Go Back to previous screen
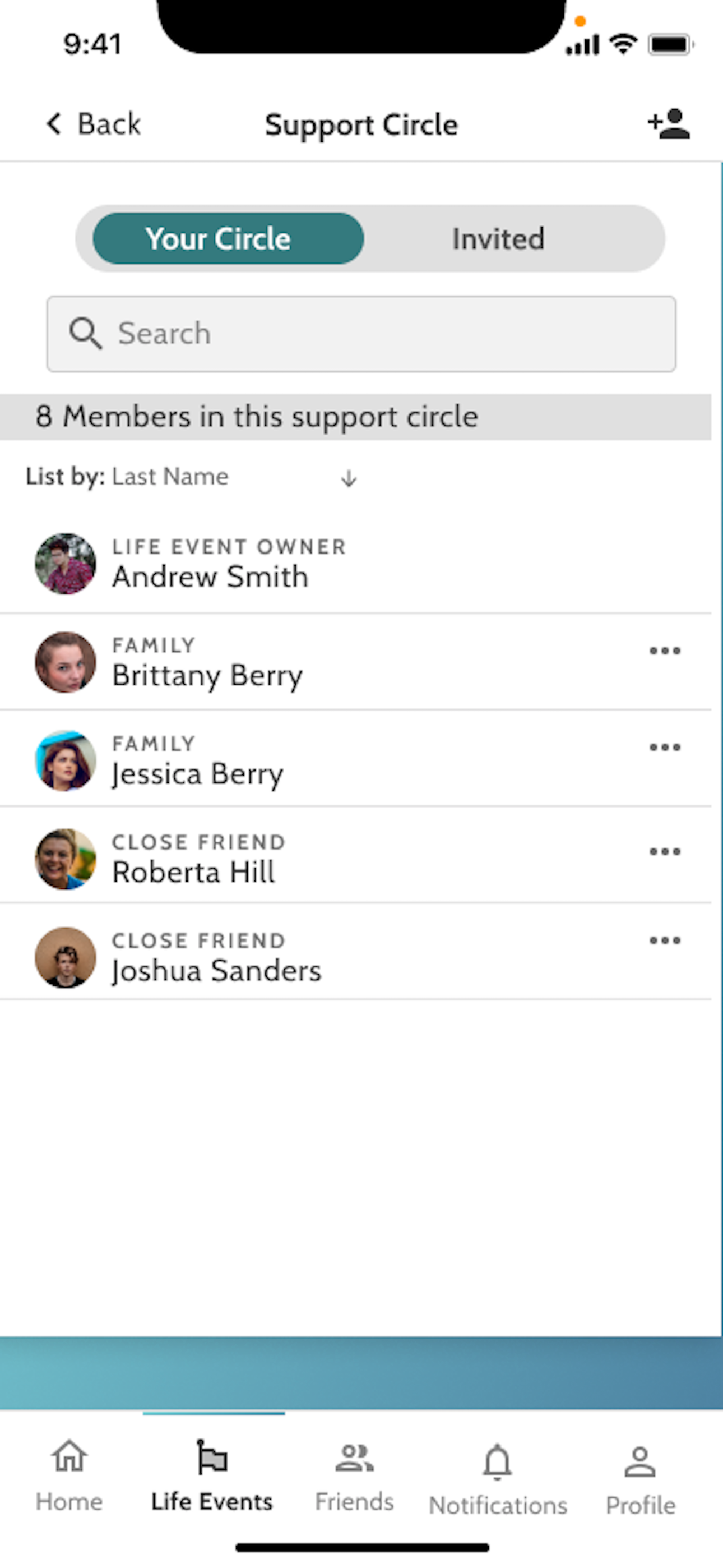The width and height of the screenshot is (723, 1568). 93,124
